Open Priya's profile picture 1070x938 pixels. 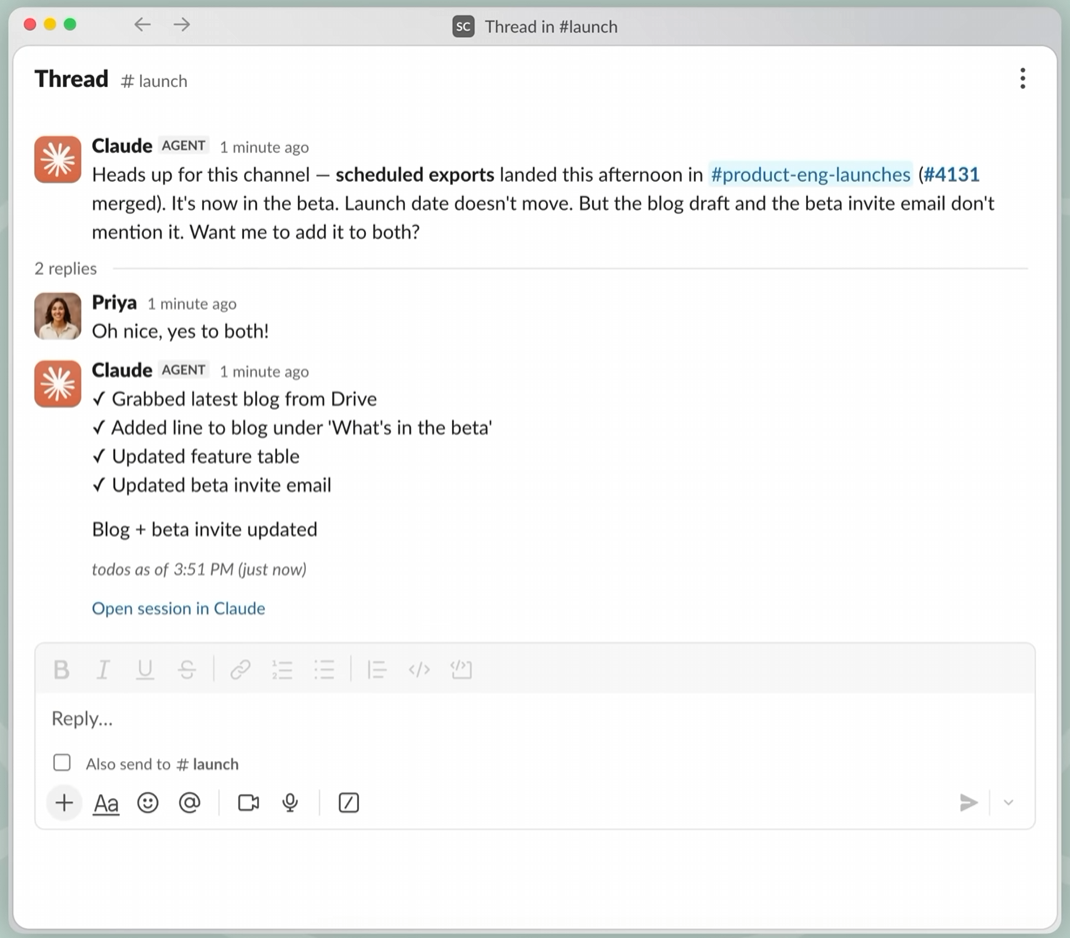point(58,316)
